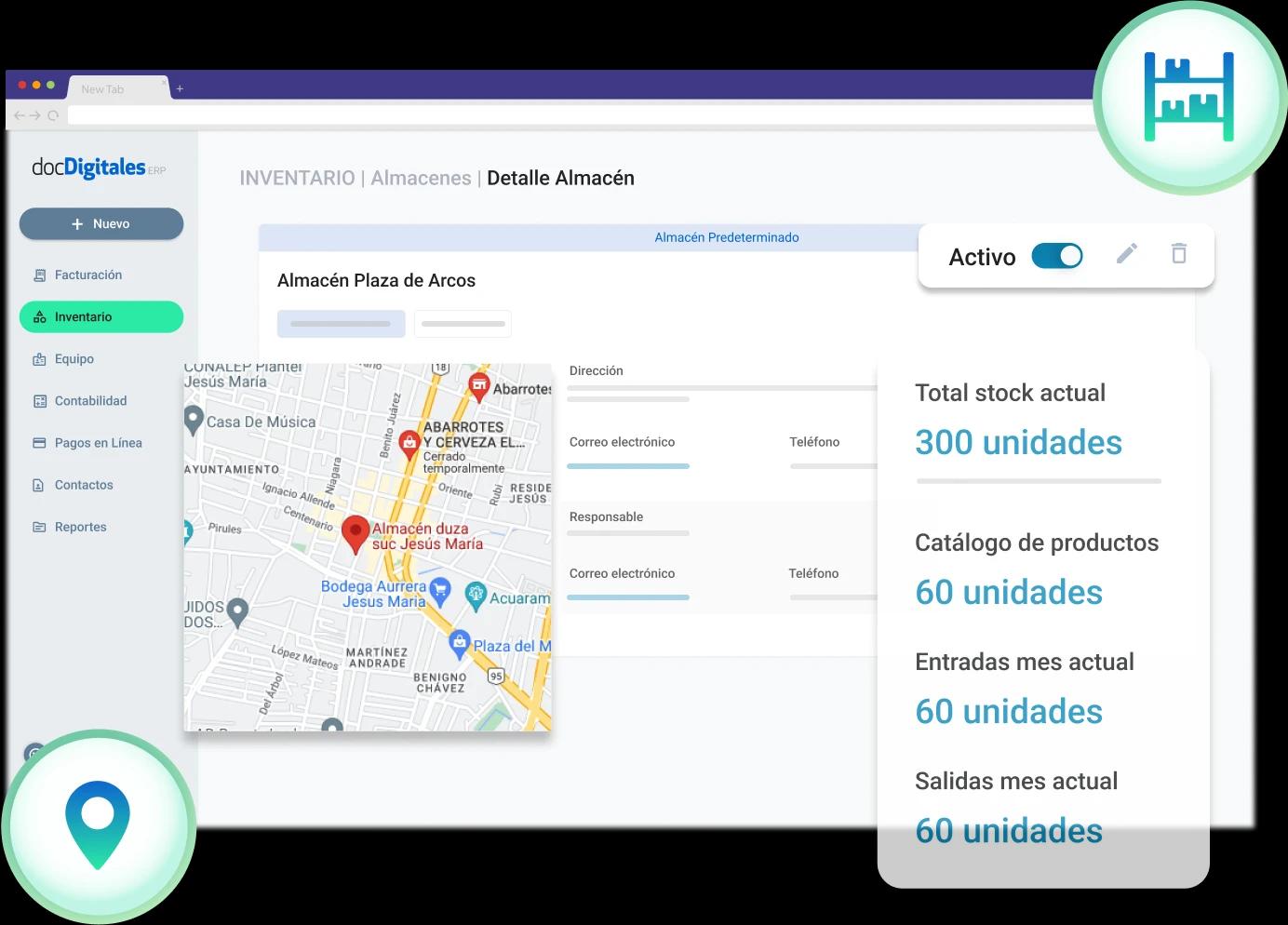Click the Reportes sidebar icon
The width and height of the screenshot is (1288, 925).
click(x=40, y=527)
